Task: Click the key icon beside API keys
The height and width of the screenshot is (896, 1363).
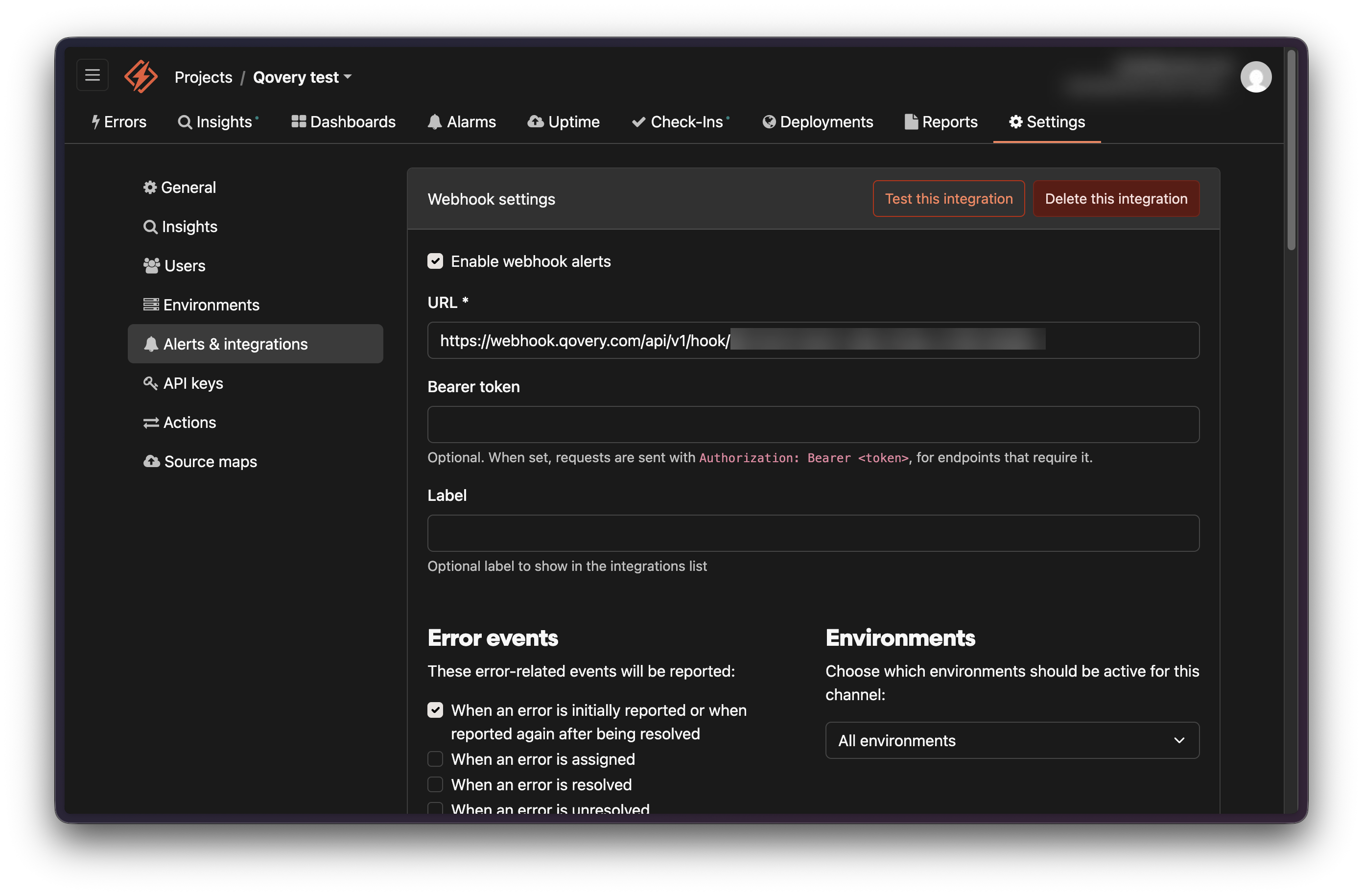Action: pyautogui.click(x=151, y=383)
